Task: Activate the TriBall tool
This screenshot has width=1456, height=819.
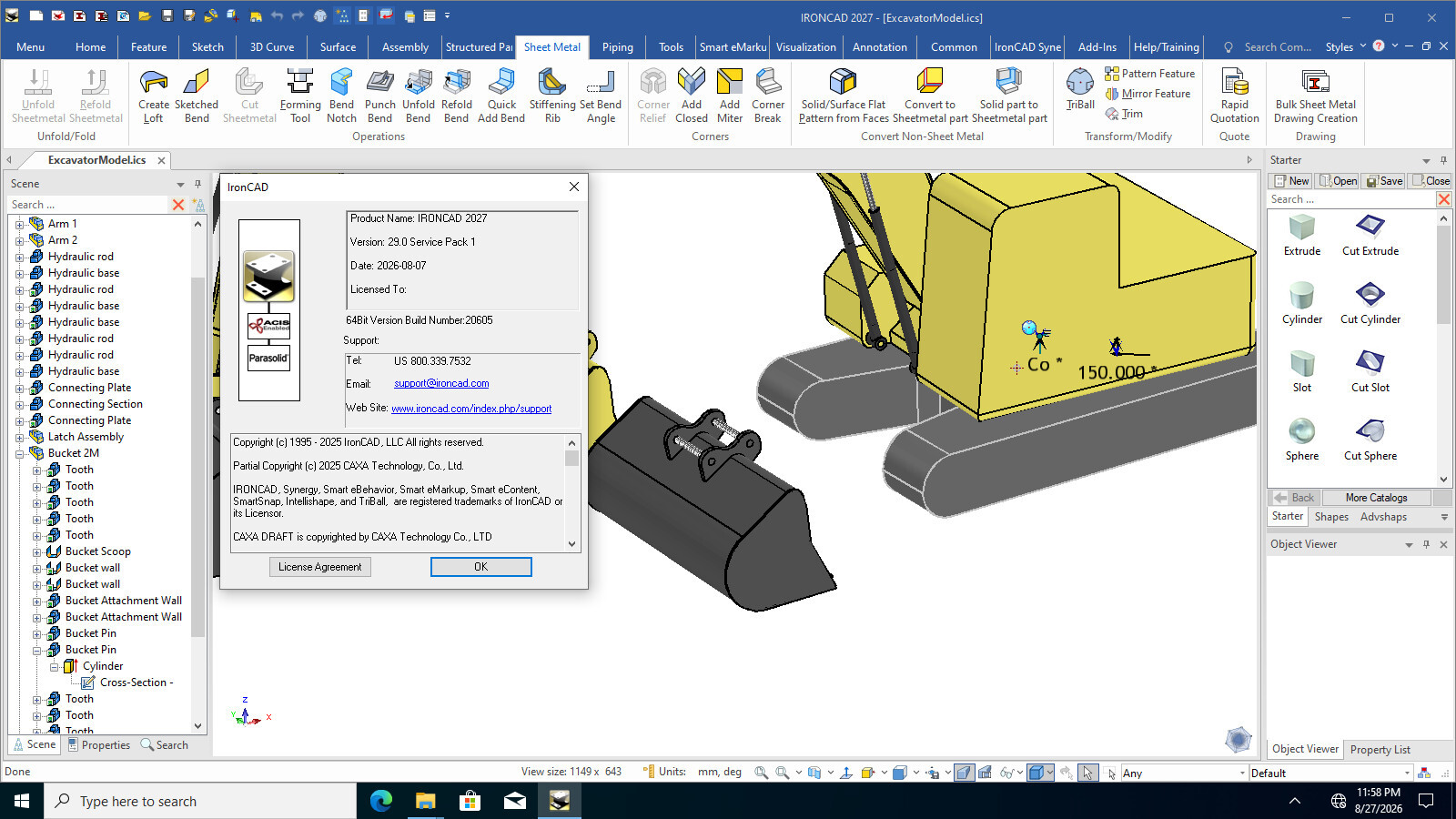Action: coord(1080,90)
